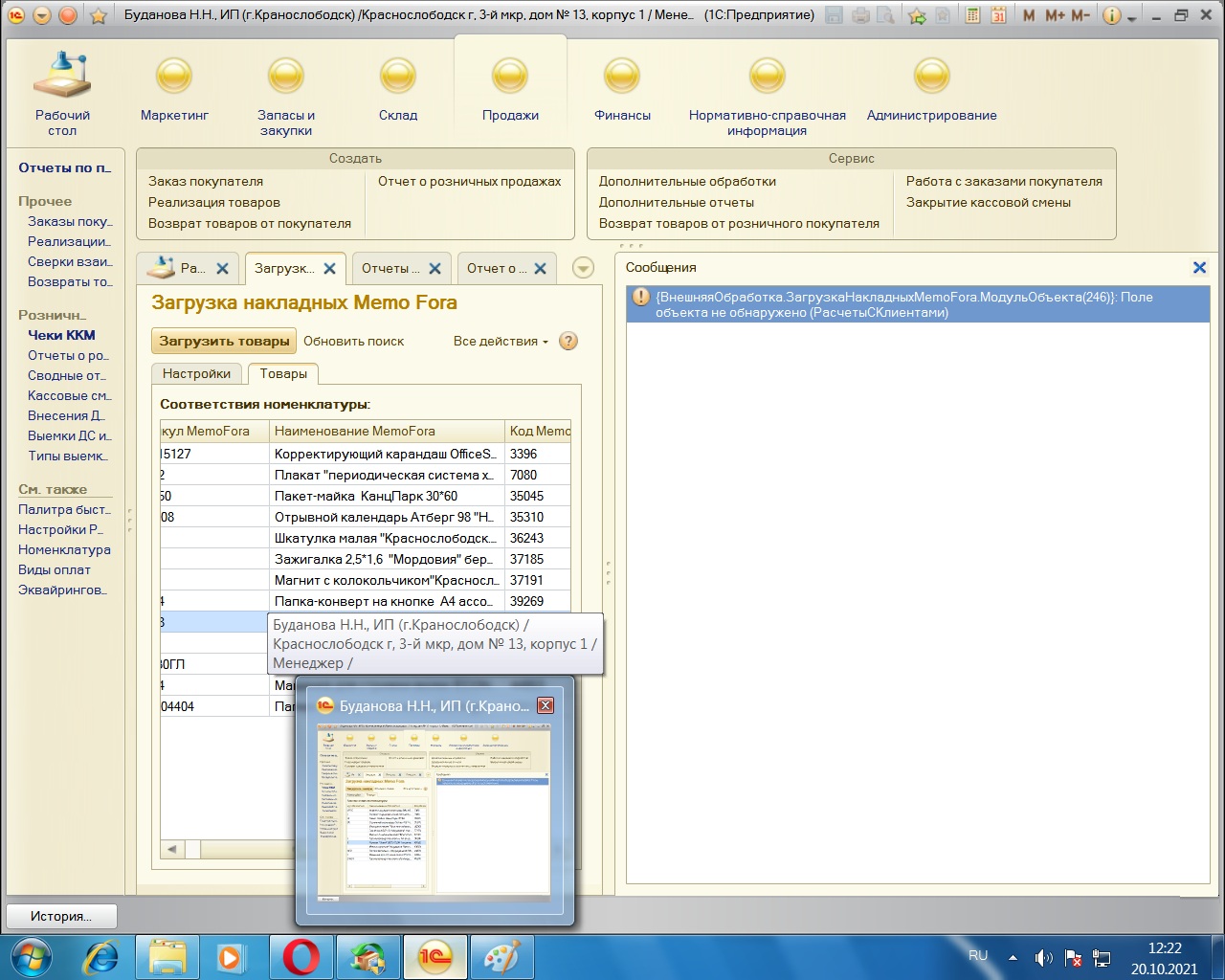The image size is (1225, 980).
Task: Close the Сообщения messages panel
Action: tap(1199, 268)
